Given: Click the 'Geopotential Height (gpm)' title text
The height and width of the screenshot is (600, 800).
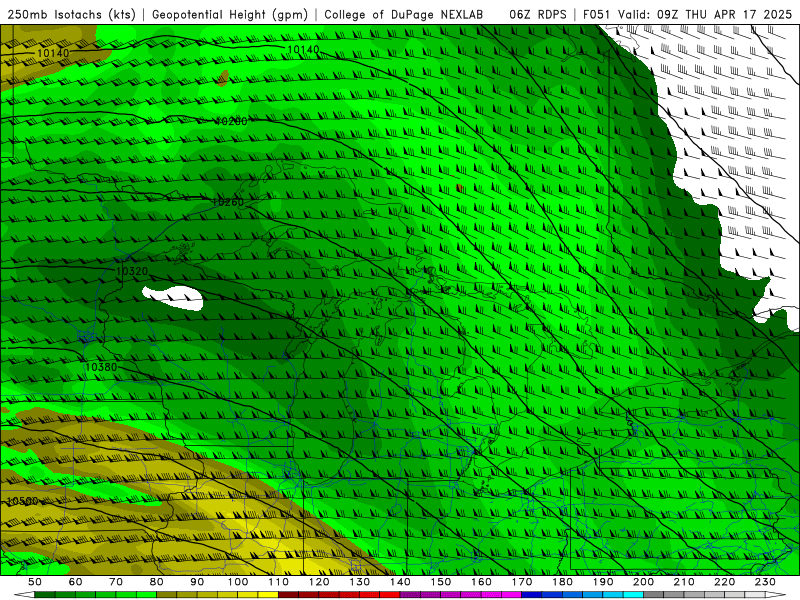Looking at the screenshot, I should (x=230, y=15).
